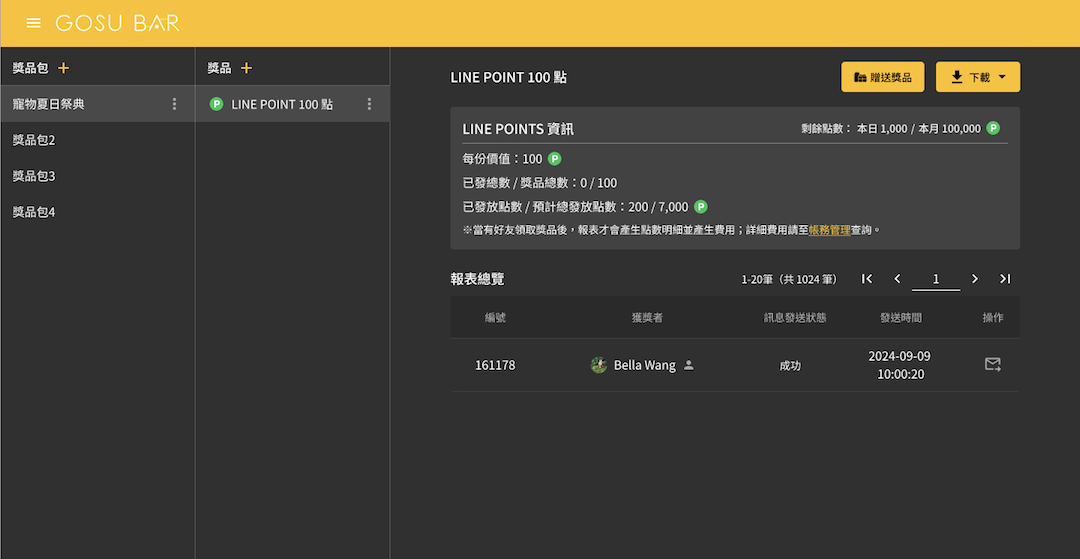Click Bella Wang's avatar thumbnail
This screenshot has width=1080, height=559.
599,365
